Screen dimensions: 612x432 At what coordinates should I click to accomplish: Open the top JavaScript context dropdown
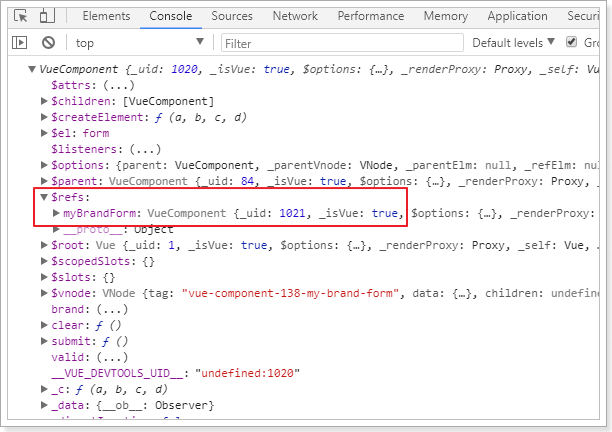pyautogui.click(x=138, y=42)
